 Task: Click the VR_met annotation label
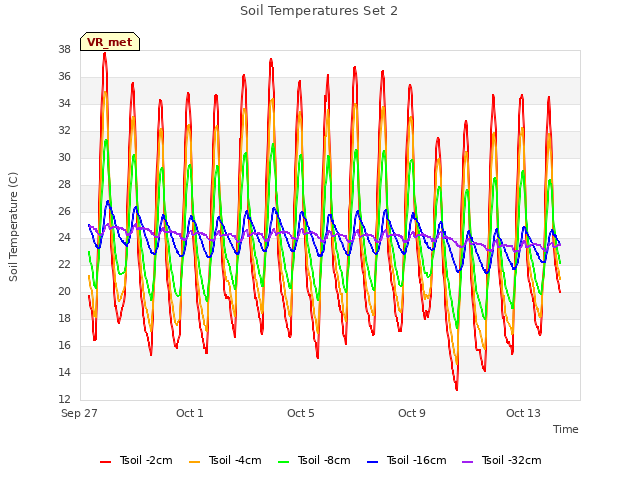[x=110, y=42]
